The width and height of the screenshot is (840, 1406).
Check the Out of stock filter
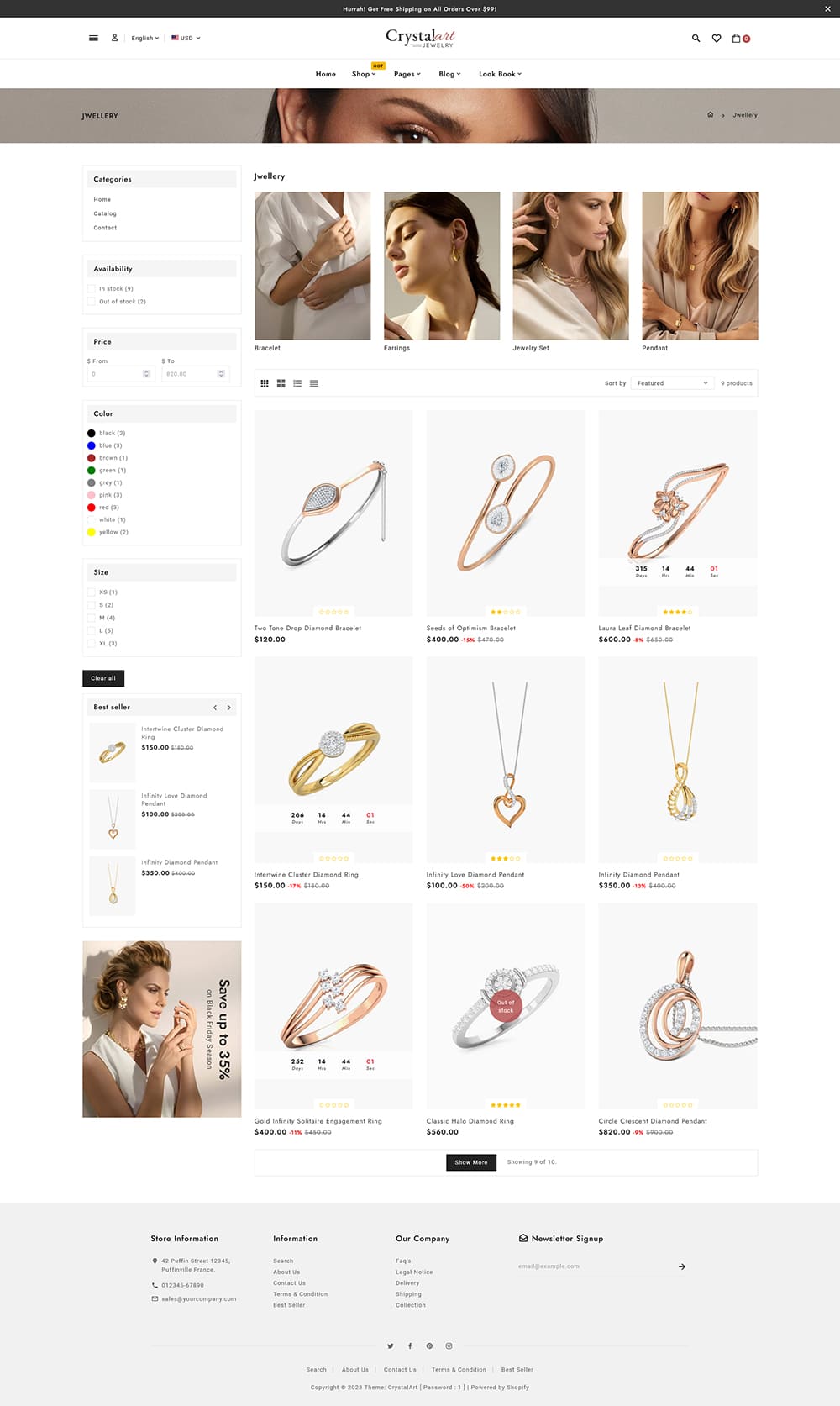(91, 301)
